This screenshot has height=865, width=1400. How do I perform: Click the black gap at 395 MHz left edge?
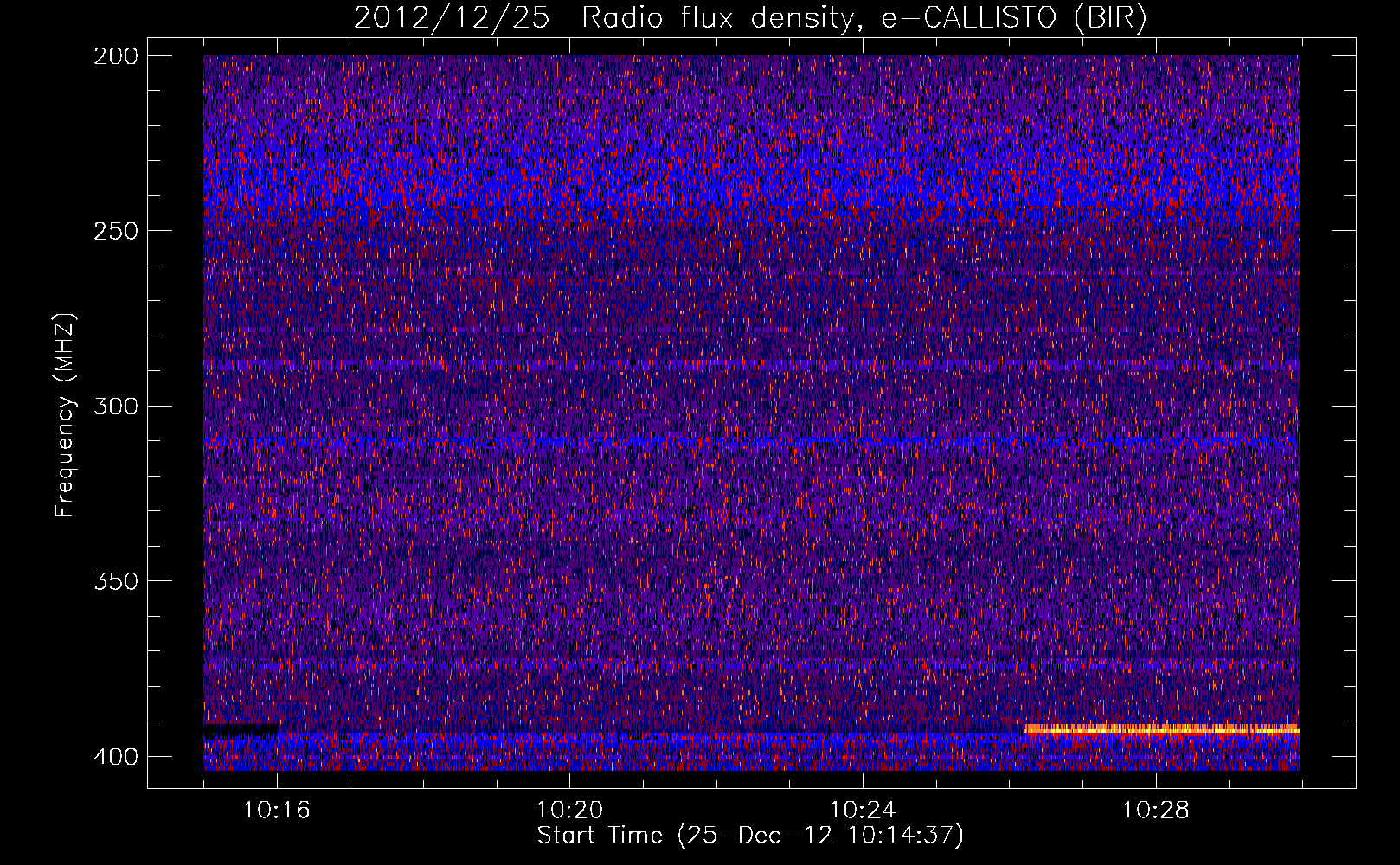[241, 730]
